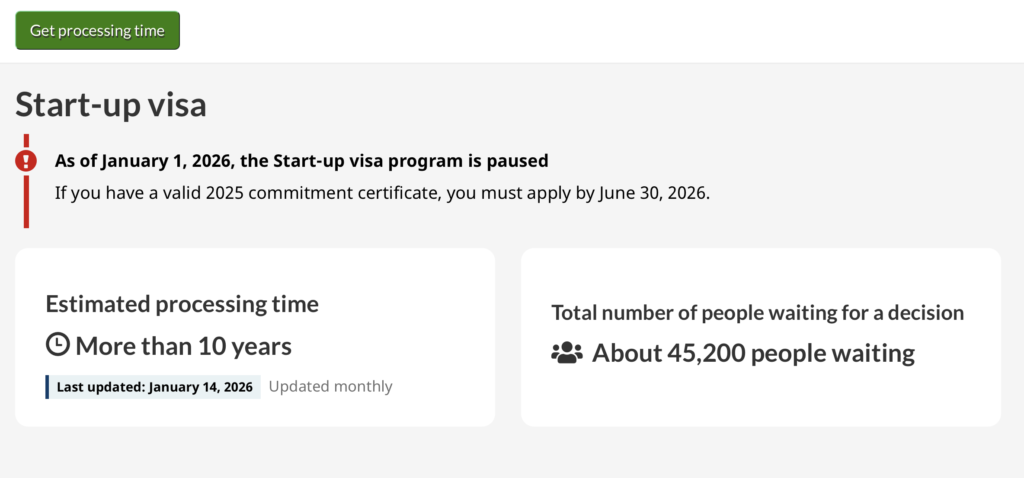Click the bold program paused notice text

[301, 160]
